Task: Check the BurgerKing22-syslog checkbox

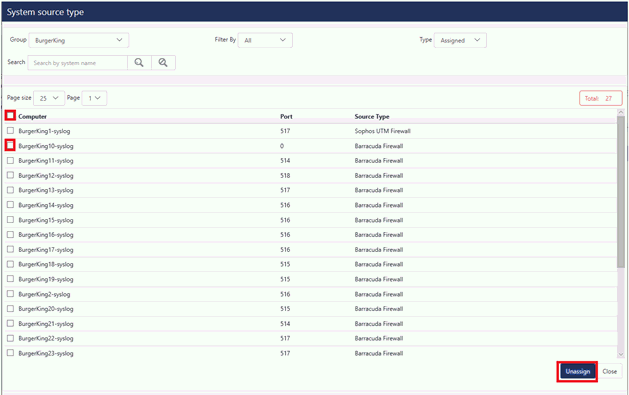Action: pos(10,338)
